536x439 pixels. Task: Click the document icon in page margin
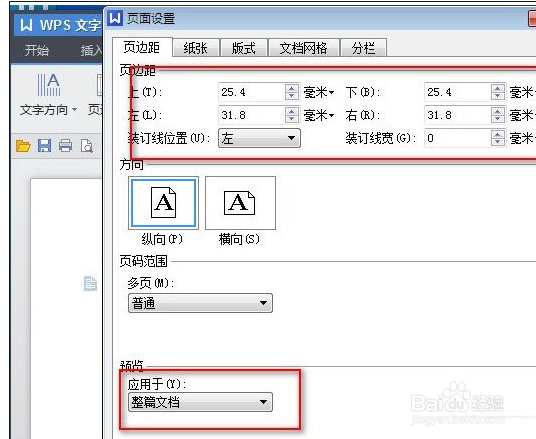click(x=91, y=283)
